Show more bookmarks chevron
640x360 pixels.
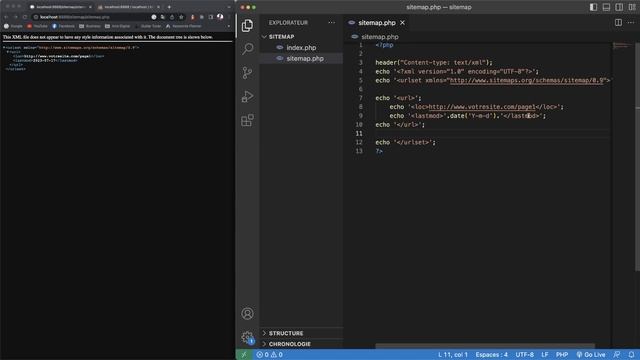point(229,26)
